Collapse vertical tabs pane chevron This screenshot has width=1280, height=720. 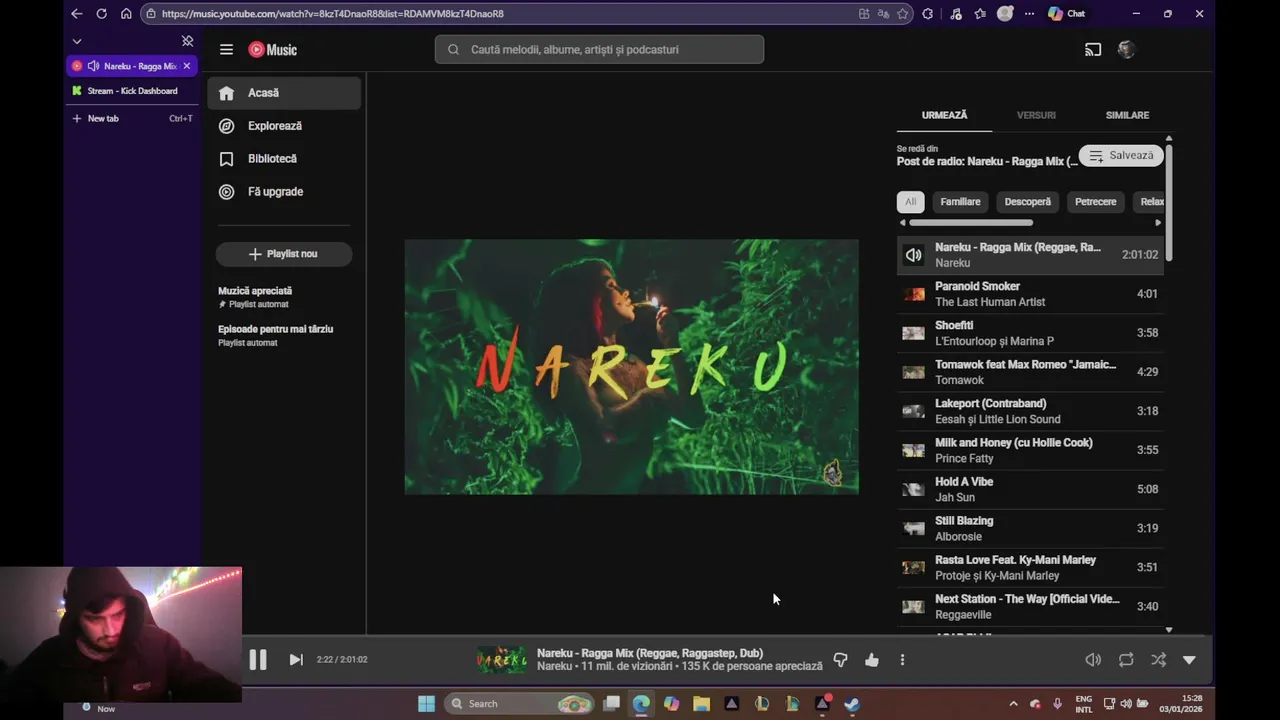pos(77,41)
